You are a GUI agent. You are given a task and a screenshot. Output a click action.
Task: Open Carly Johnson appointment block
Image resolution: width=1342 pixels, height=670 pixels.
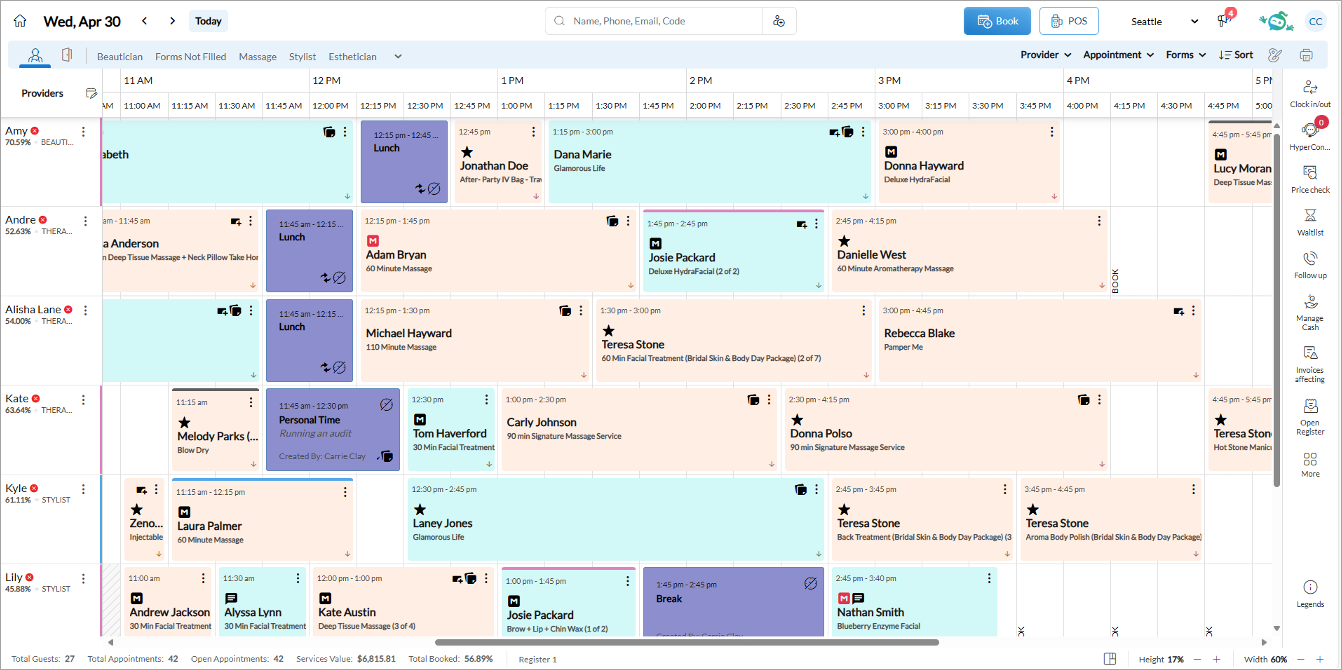click(639, 430)
